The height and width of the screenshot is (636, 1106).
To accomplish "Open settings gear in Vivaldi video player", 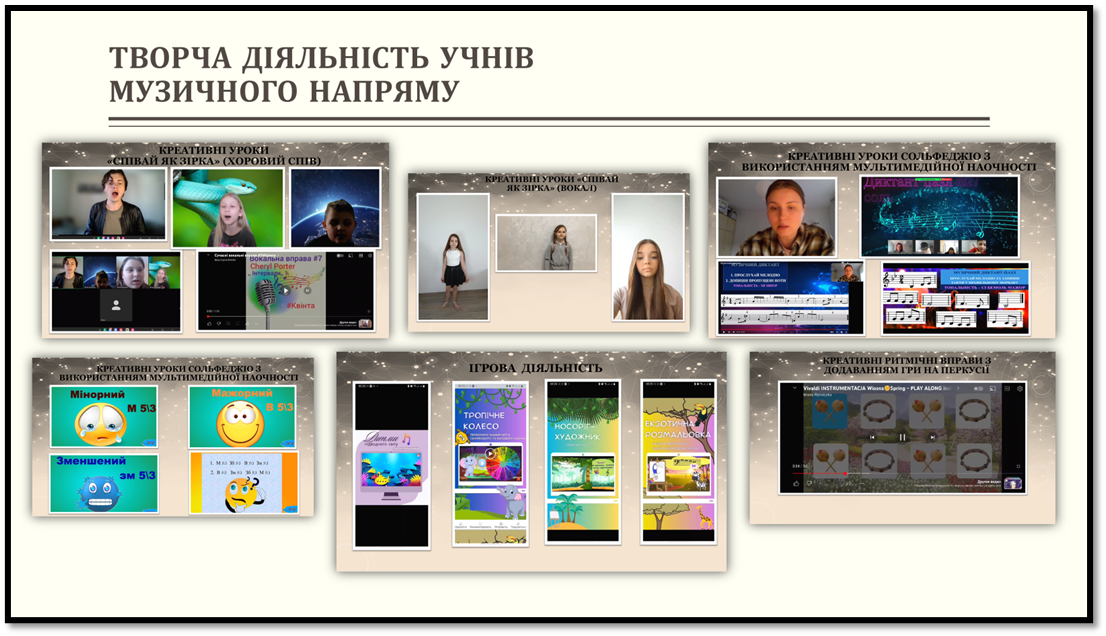I will click(x=1019, y=388).
